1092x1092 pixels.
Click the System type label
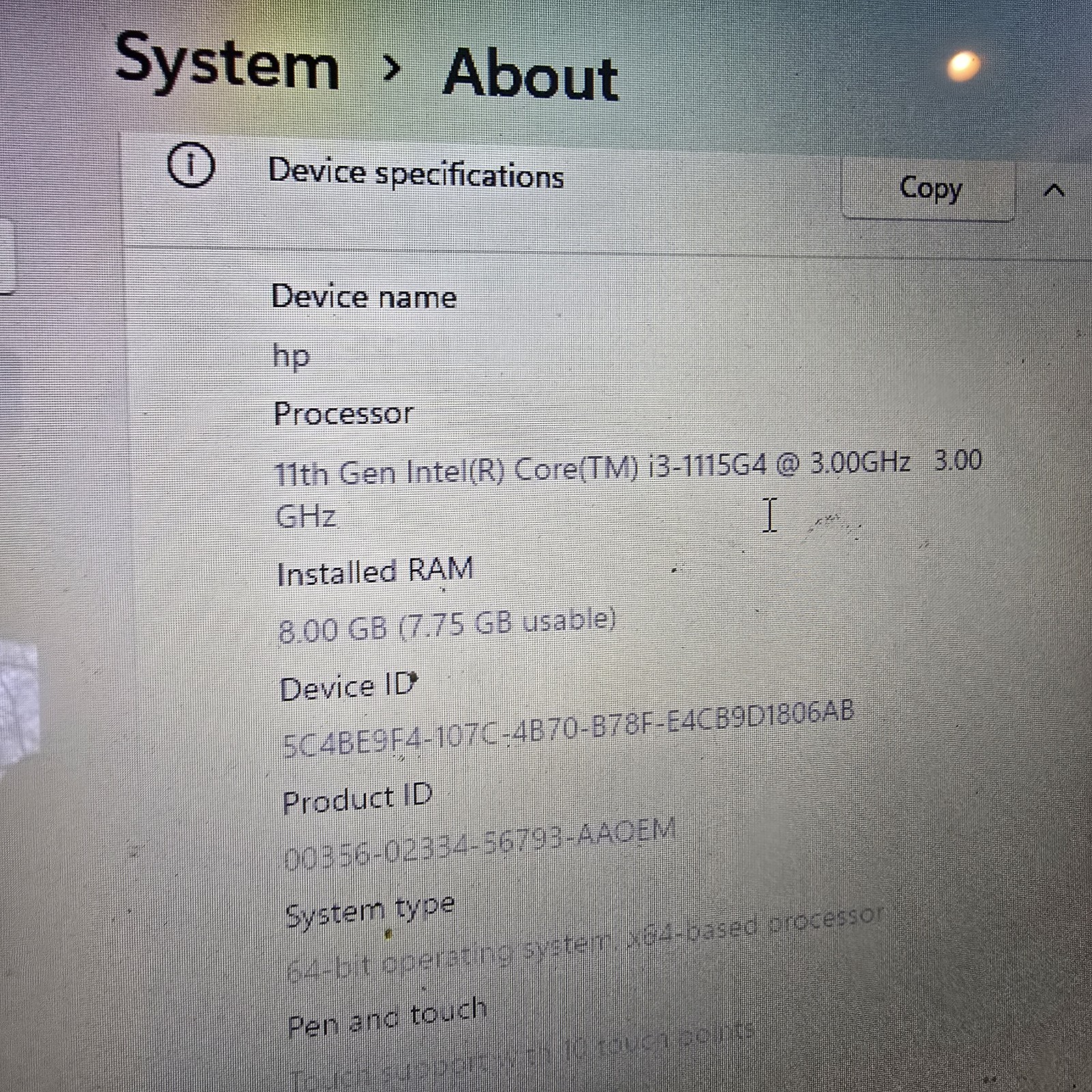pyautogui.click(x=371, y=911)
